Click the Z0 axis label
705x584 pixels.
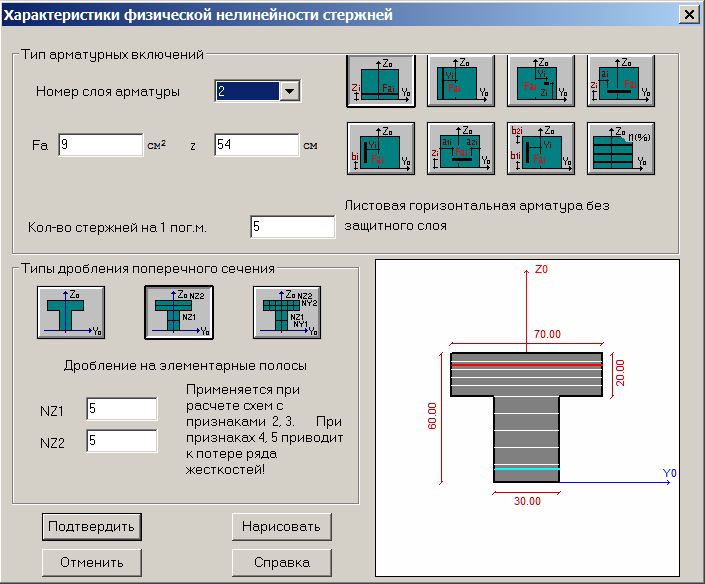coord(541,269)
